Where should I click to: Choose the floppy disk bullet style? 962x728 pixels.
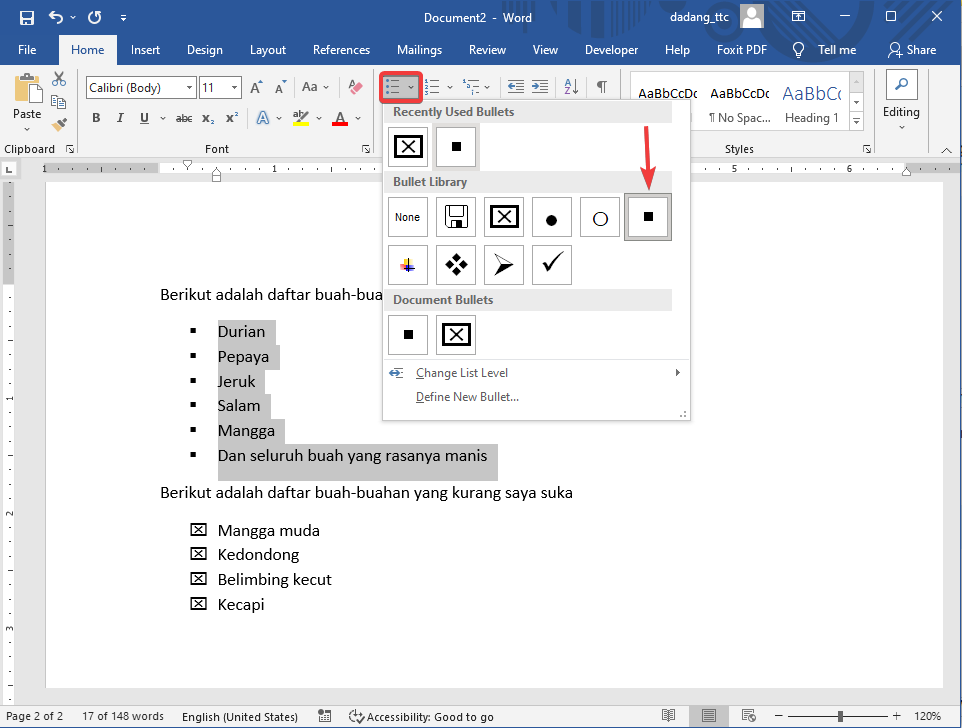456,217
